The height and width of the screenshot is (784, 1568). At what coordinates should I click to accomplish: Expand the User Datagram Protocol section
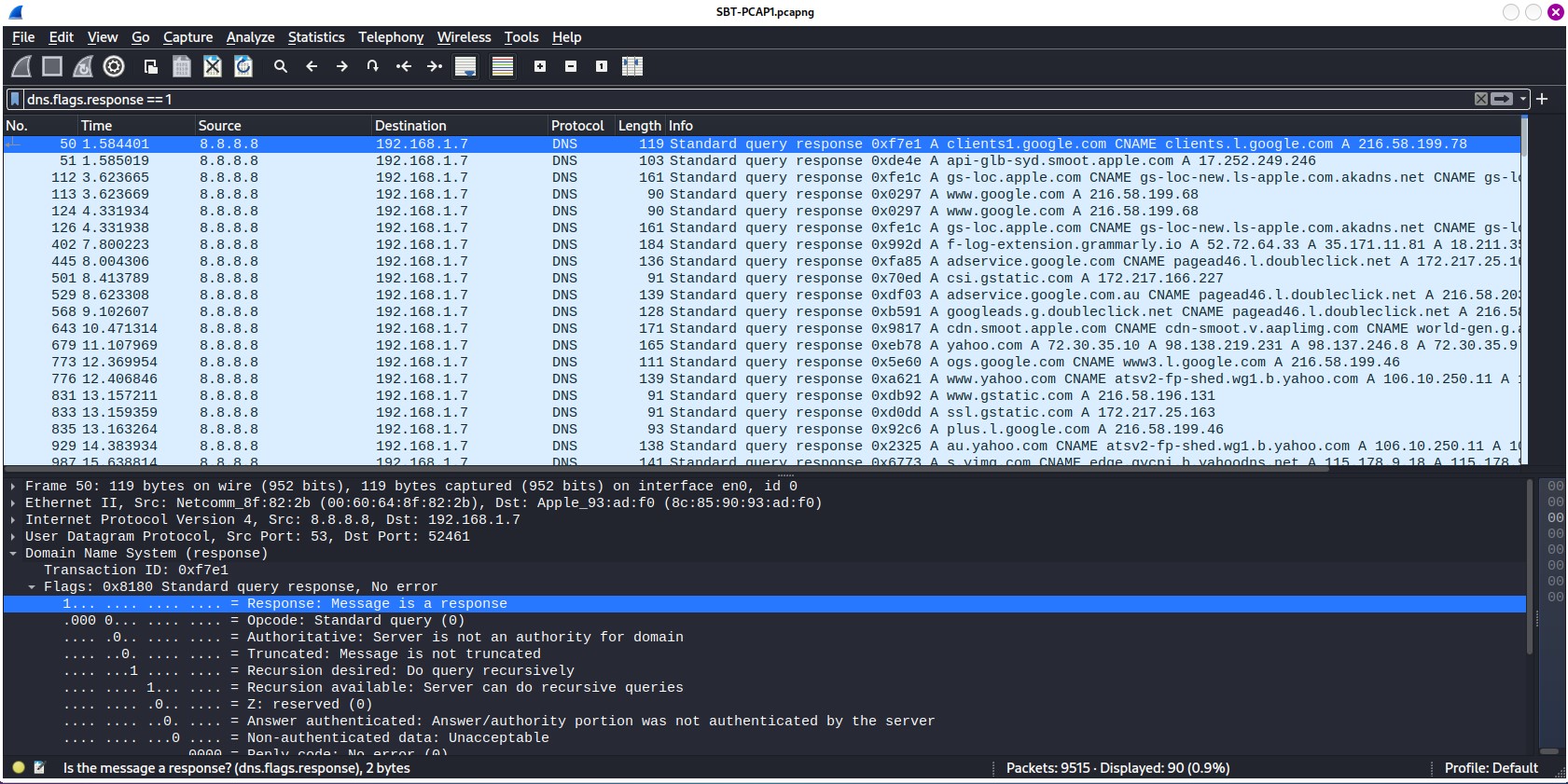pos(13,537)
